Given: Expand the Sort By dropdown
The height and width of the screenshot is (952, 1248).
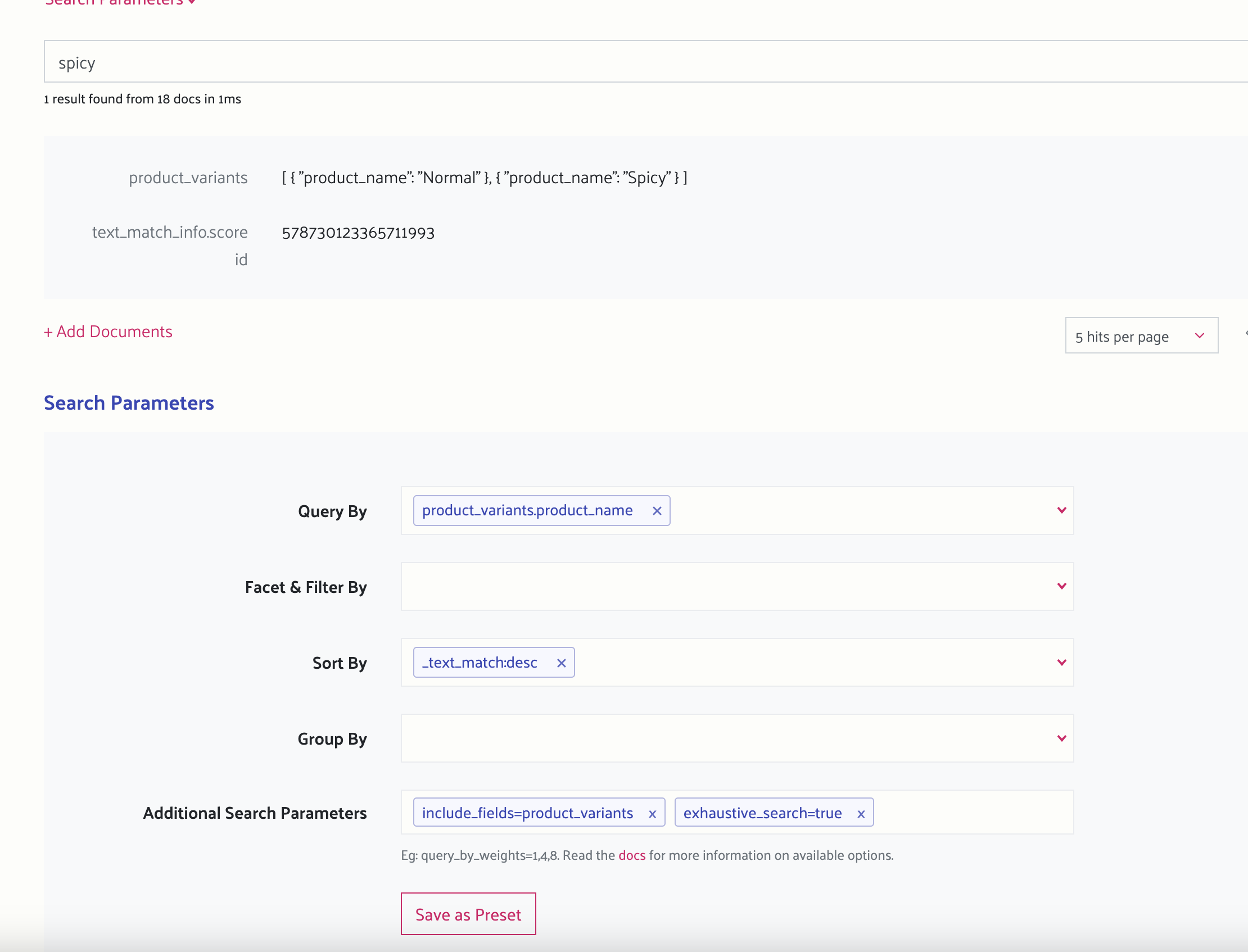Looking at the screenshot, I should 1061,663.
